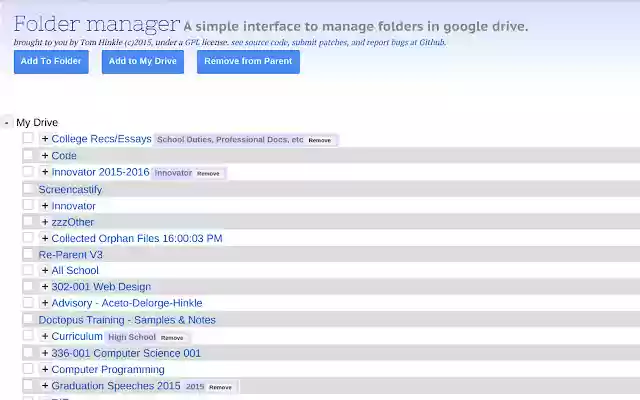Expand the College Recs/Essays folder
Viewport: 640px width, 400px height.
pyautogui.click(x=45, y=139)
